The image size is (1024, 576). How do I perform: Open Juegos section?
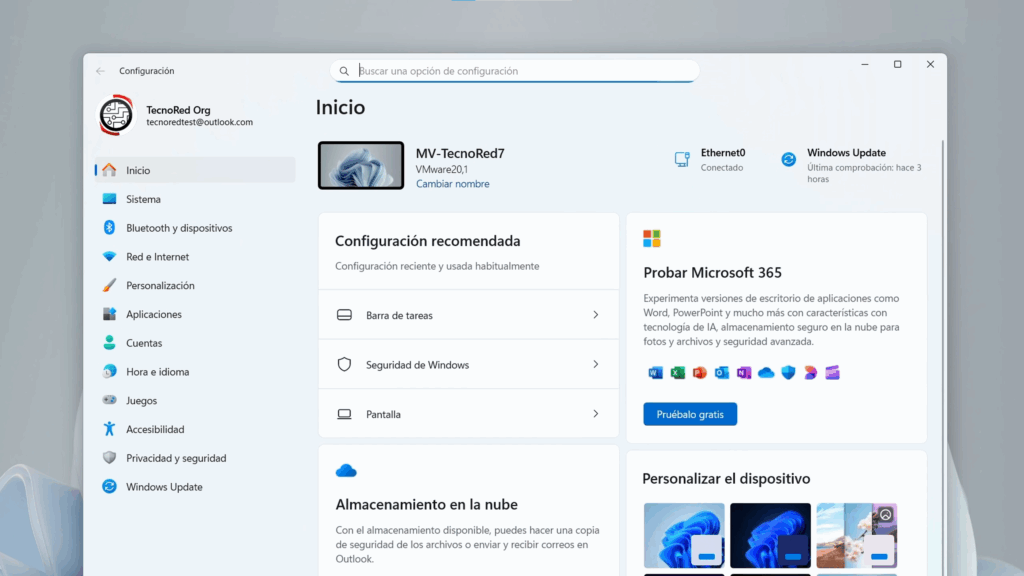pyautogui.click(x=195, y=400)
